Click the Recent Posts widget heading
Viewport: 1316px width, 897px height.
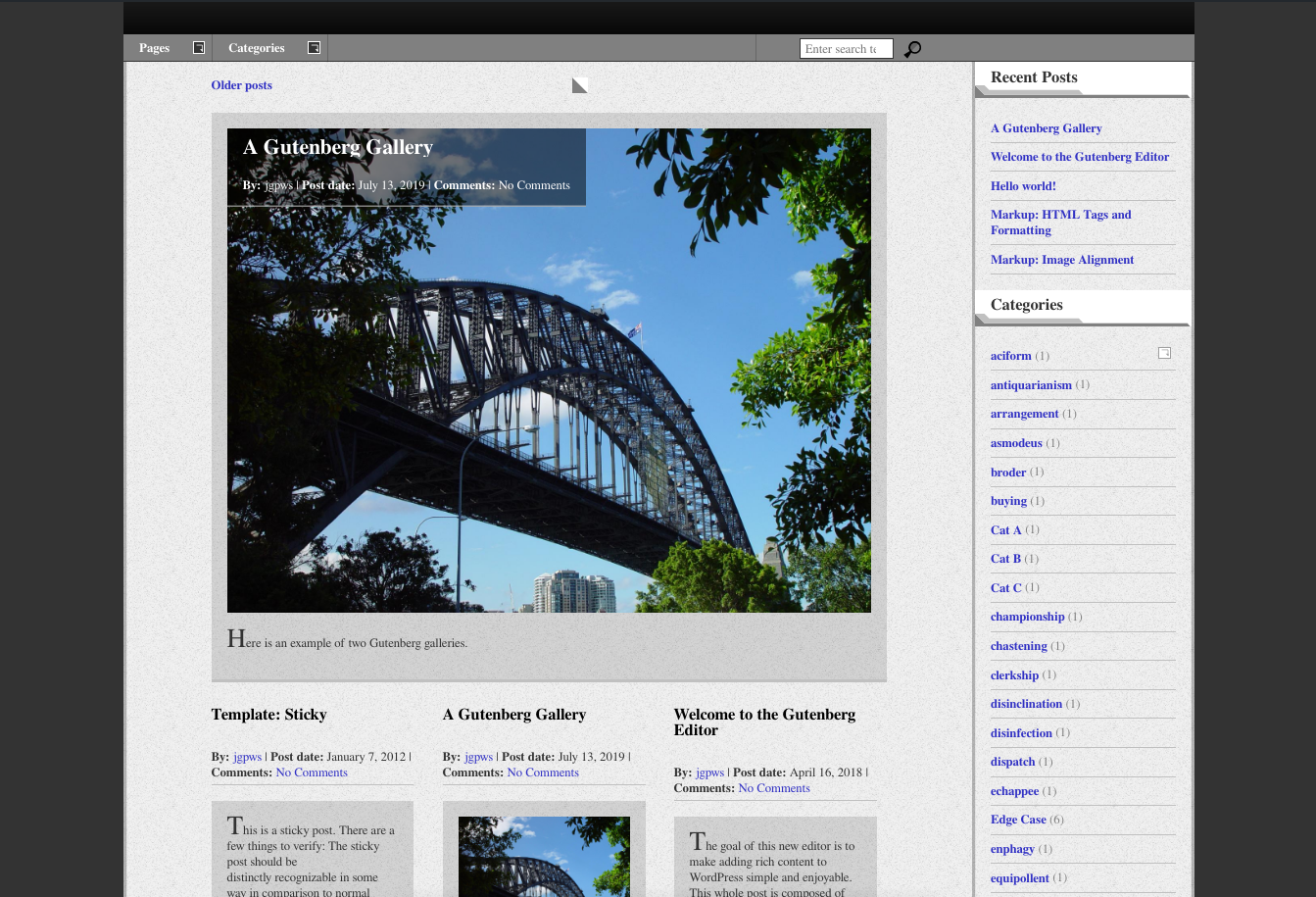pos(1034,77)
